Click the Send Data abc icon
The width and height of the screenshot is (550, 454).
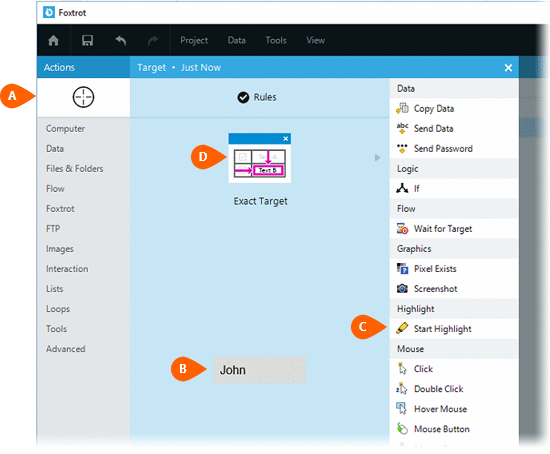(402, 128)
